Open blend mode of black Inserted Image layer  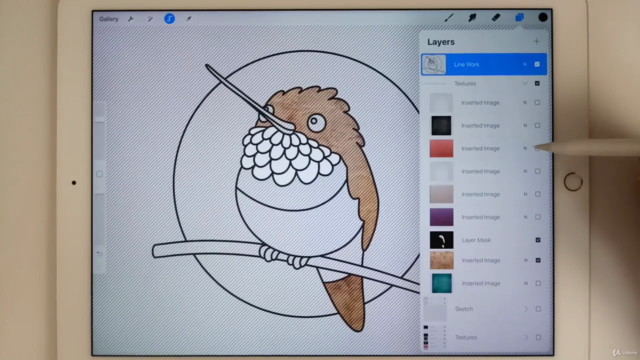[525, 126]
